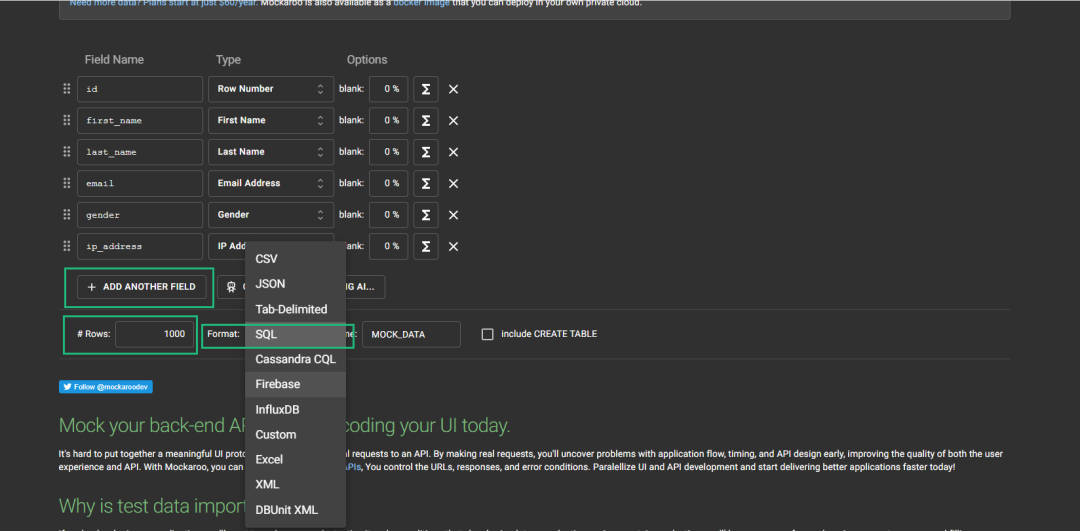Follow @mockaroodev on Twitter
The height and width of the screenshot is (531, 1080).
(x=105, y=387)
